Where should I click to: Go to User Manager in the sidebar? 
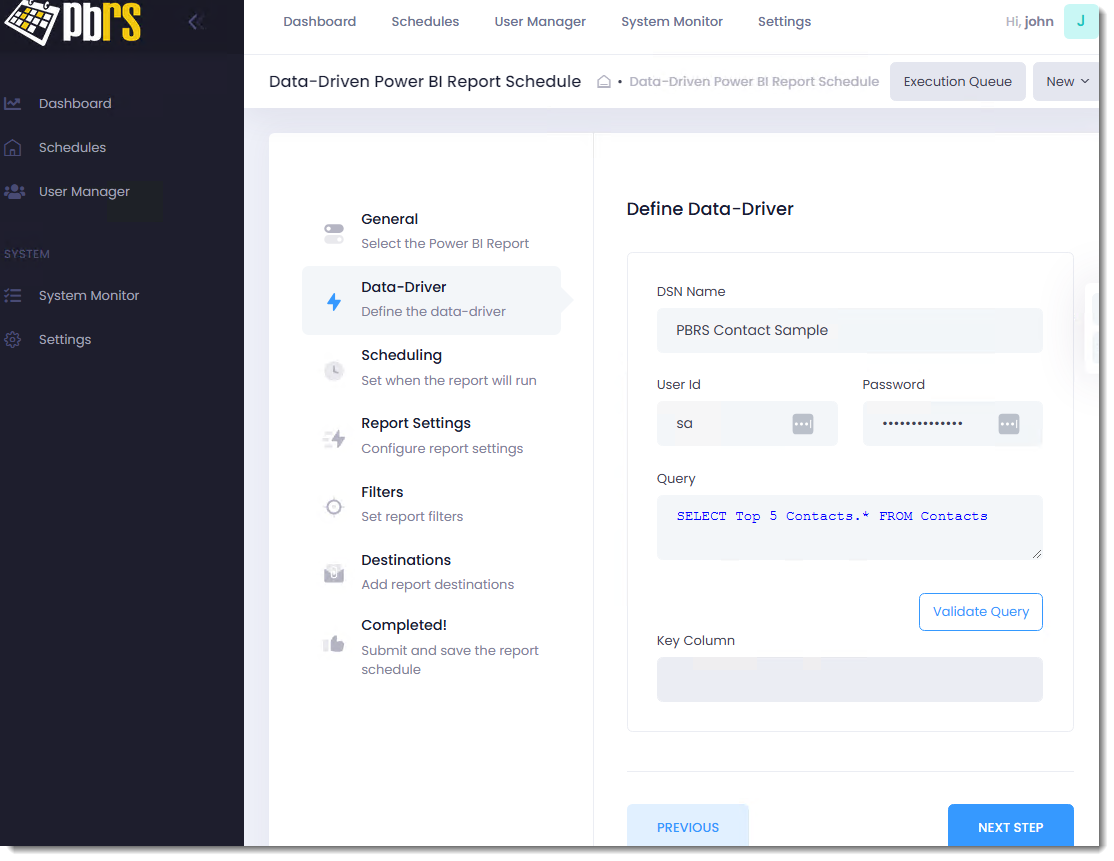click(85, 192)
